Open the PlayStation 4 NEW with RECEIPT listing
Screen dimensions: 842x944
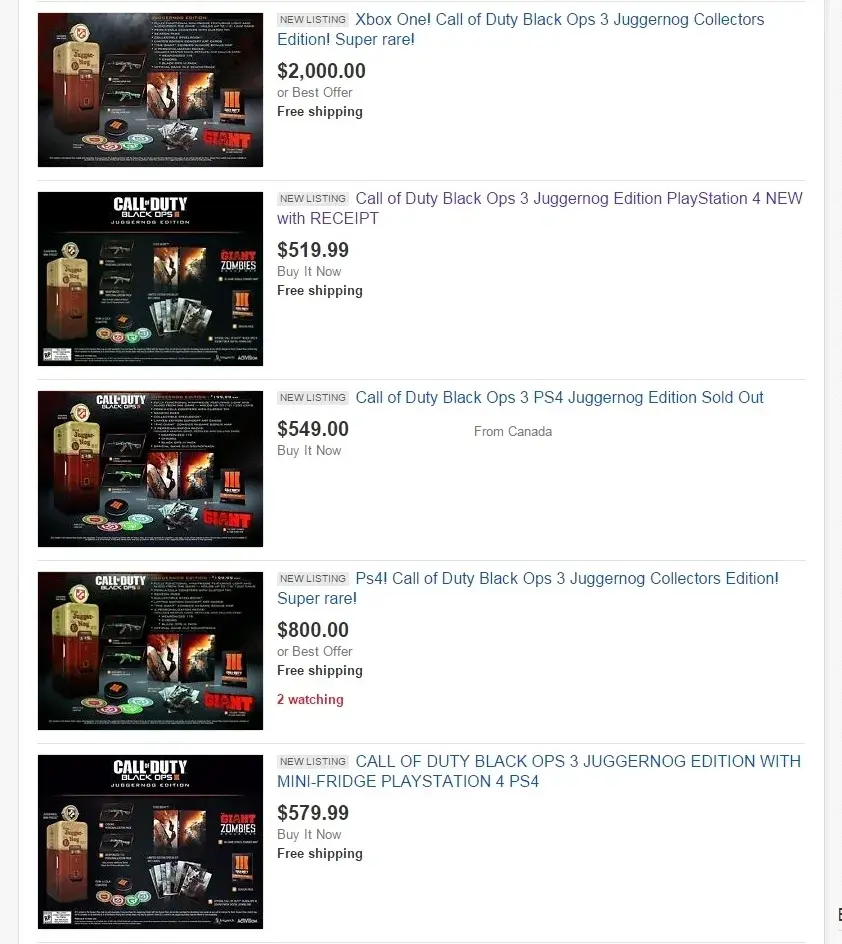[540, 208]
